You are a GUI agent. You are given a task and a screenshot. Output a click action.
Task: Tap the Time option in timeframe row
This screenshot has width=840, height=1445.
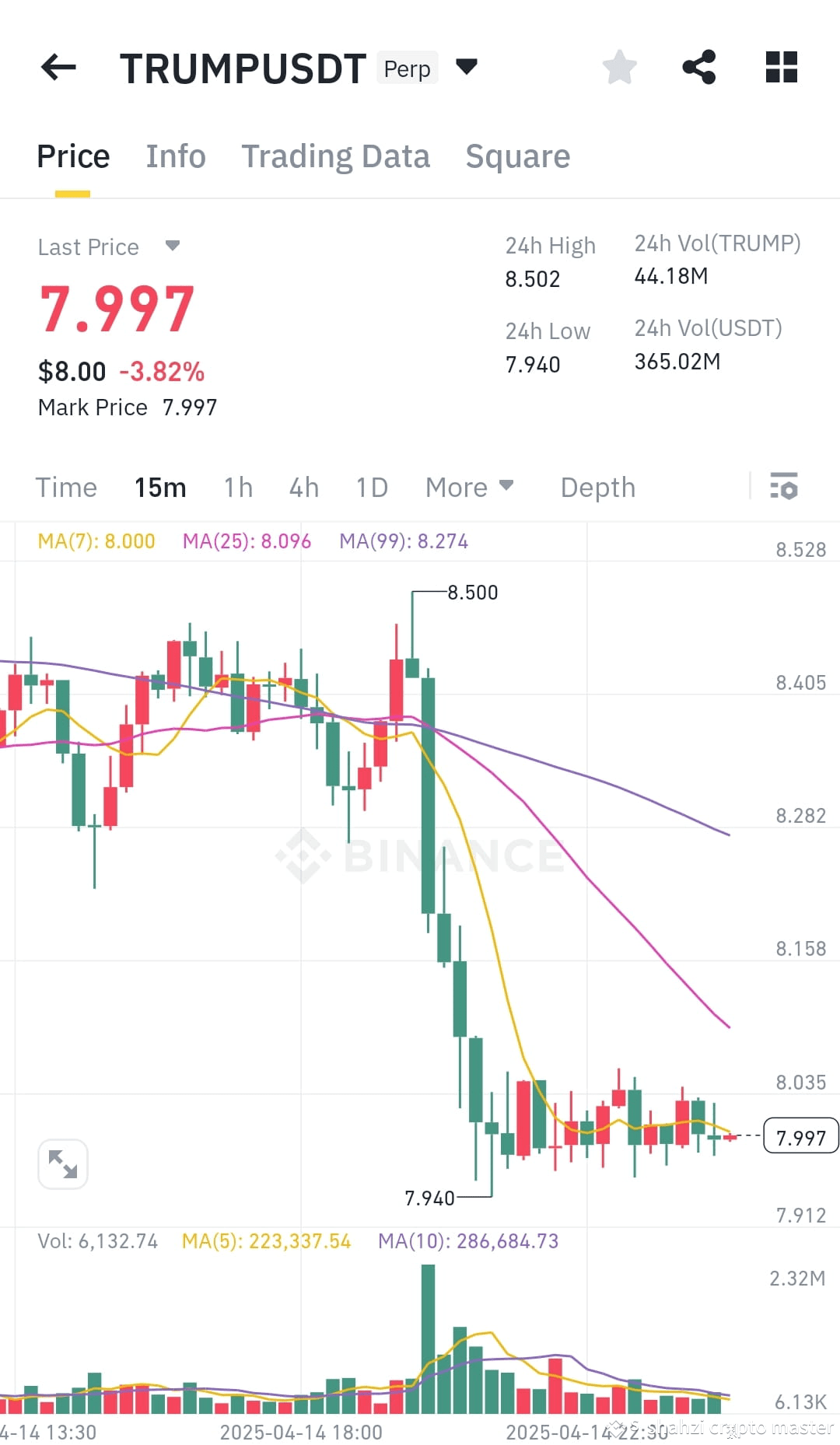pyautogui.click(x=66, y=488)
